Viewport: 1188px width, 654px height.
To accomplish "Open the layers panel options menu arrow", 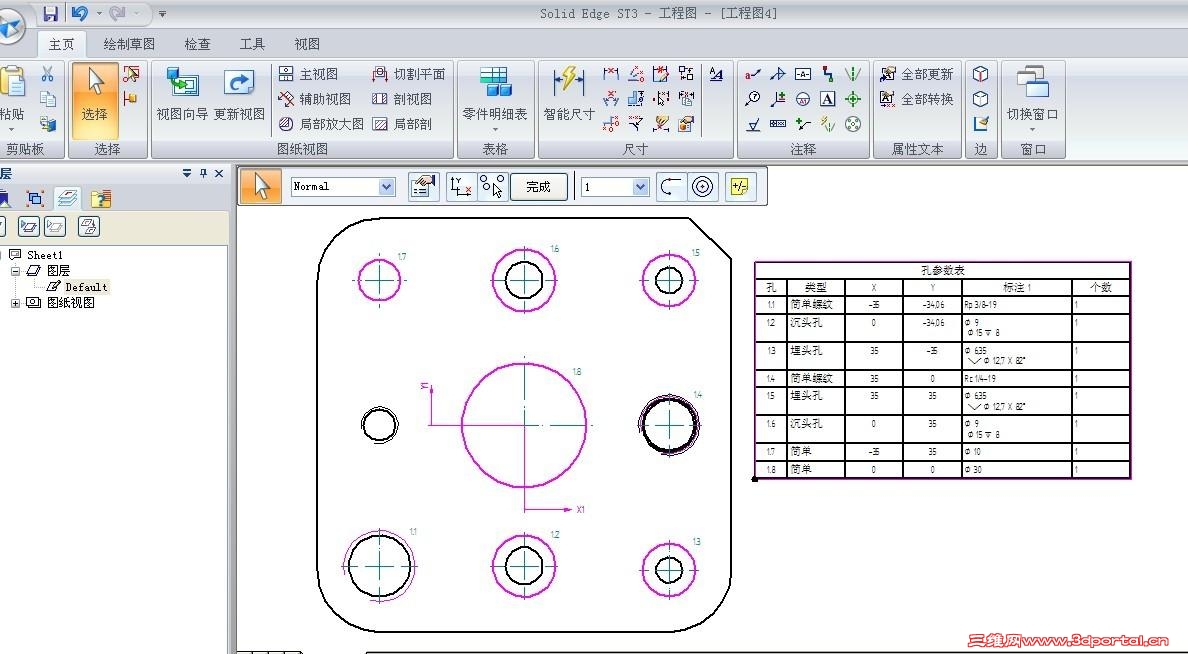I will tap(186, 174).
